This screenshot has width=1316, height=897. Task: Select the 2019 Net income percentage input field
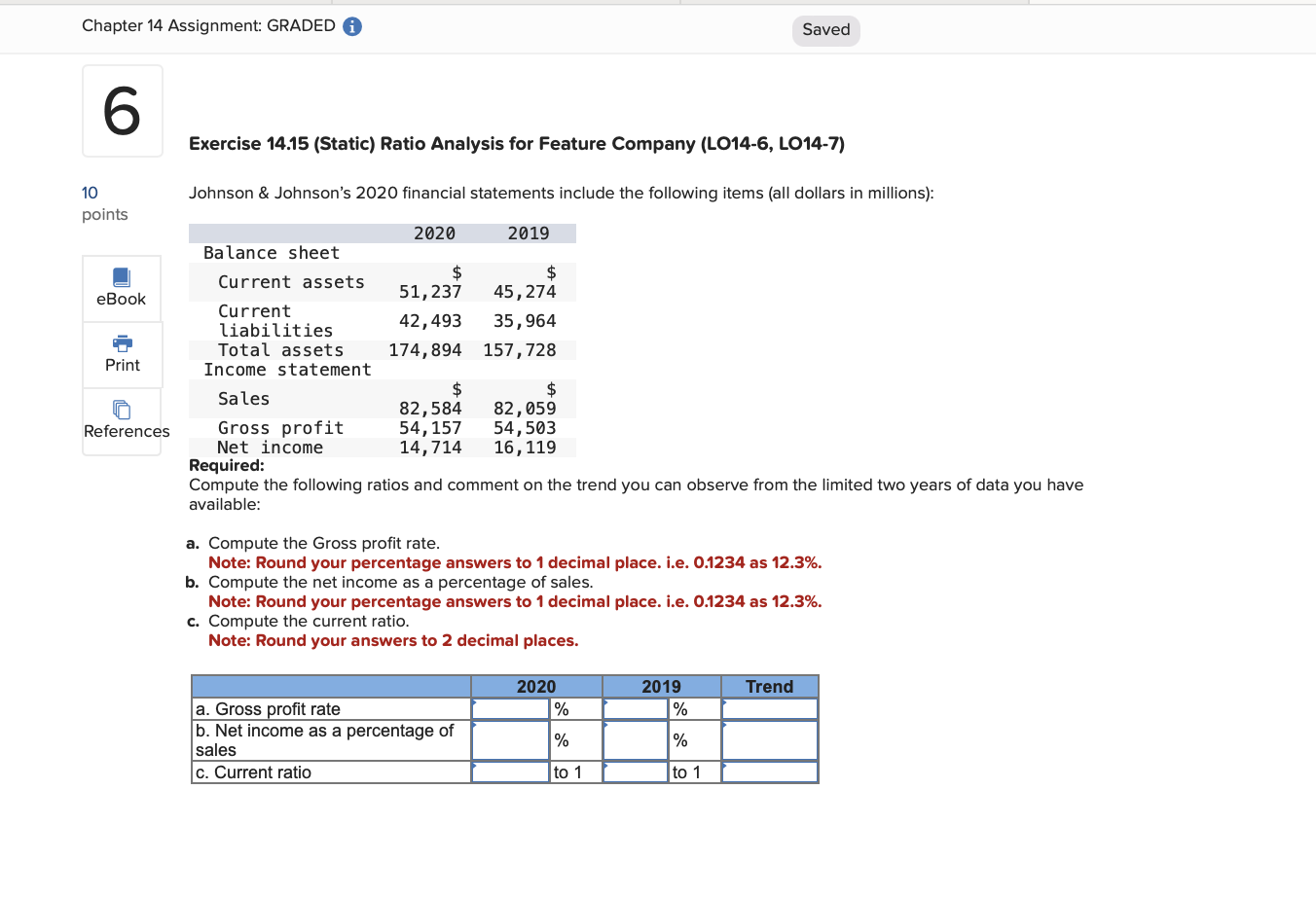pos(634,739)
